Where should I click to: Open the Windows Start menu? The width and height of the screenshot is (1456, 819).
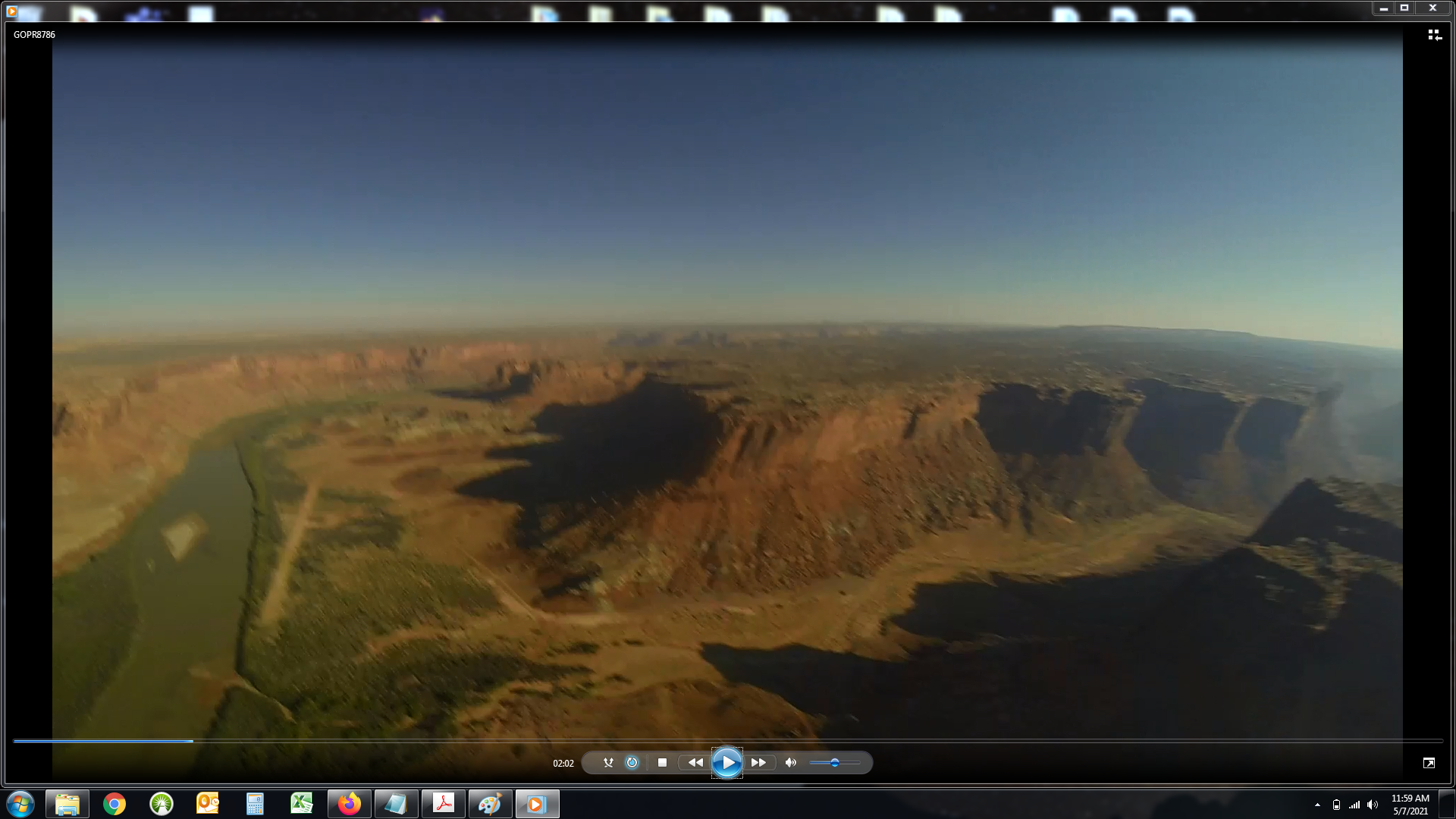20,804
